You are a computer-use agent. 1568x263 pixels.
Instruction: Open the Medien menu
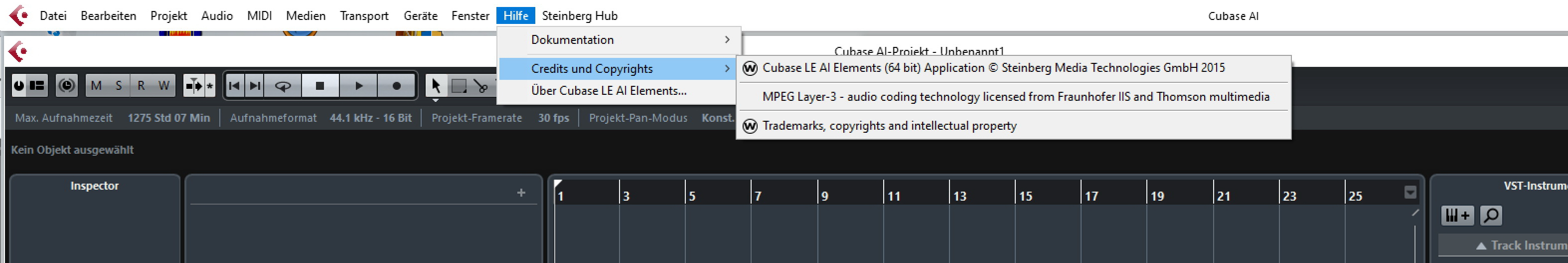point(306,16)
